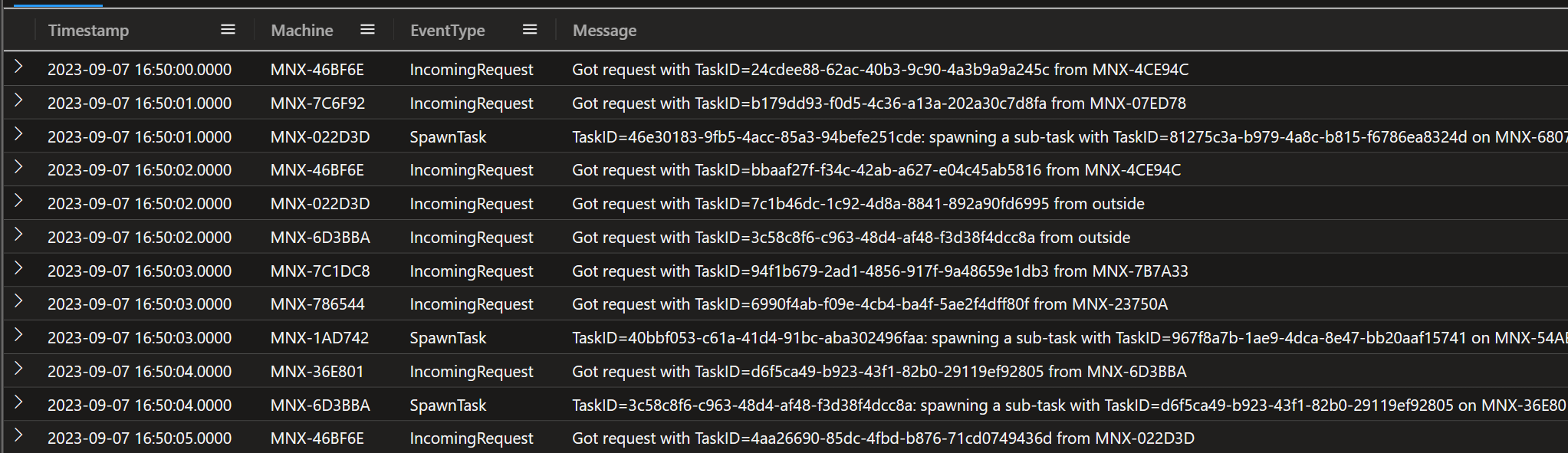Image resolution: width=1568 pixels, height=453 pixels.
Task: Open the Timestamp column menu icon
Action: tap(228, 30)
